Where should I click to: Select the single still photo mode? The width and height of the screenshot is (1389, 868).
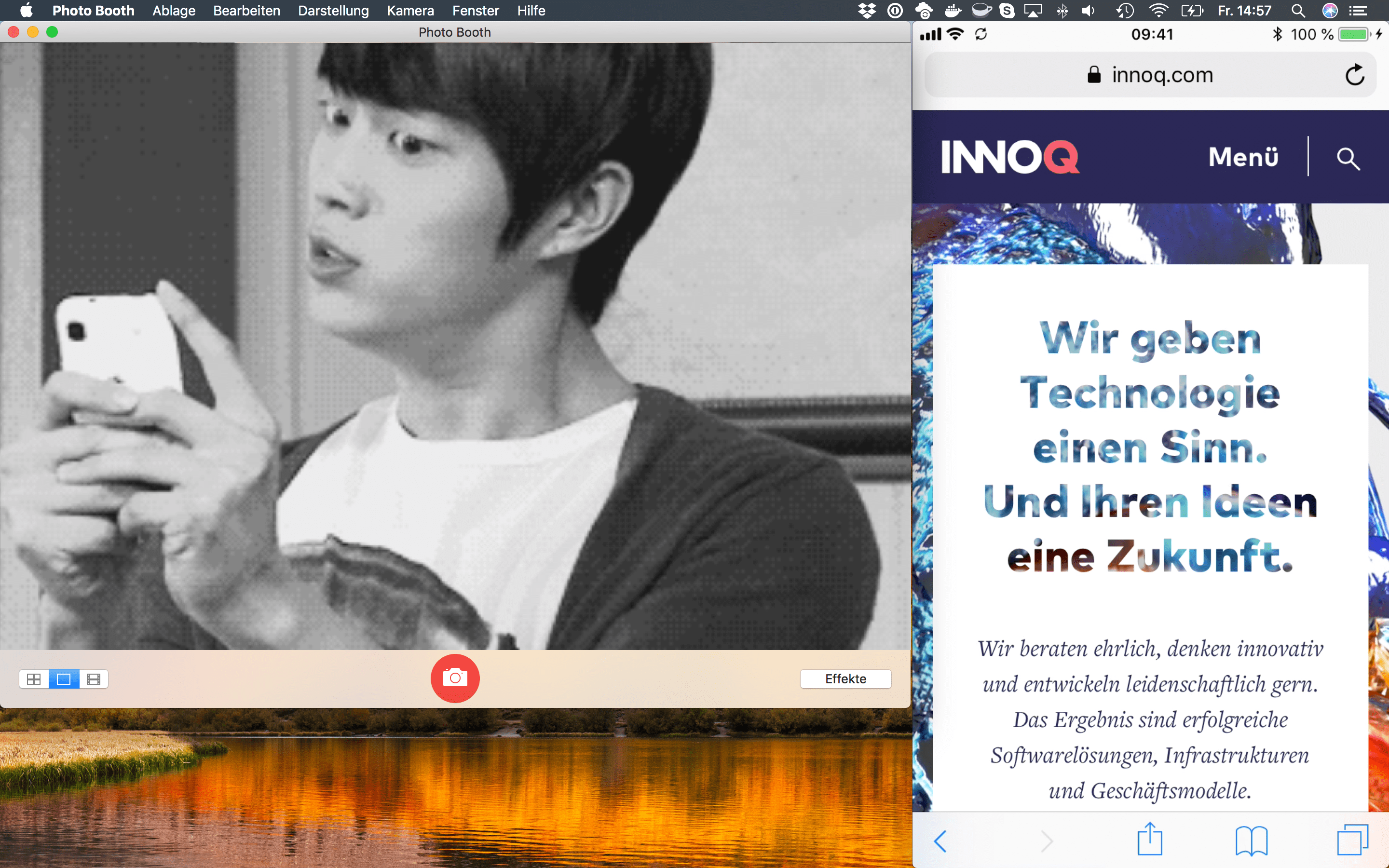click(x=64, y=679)
